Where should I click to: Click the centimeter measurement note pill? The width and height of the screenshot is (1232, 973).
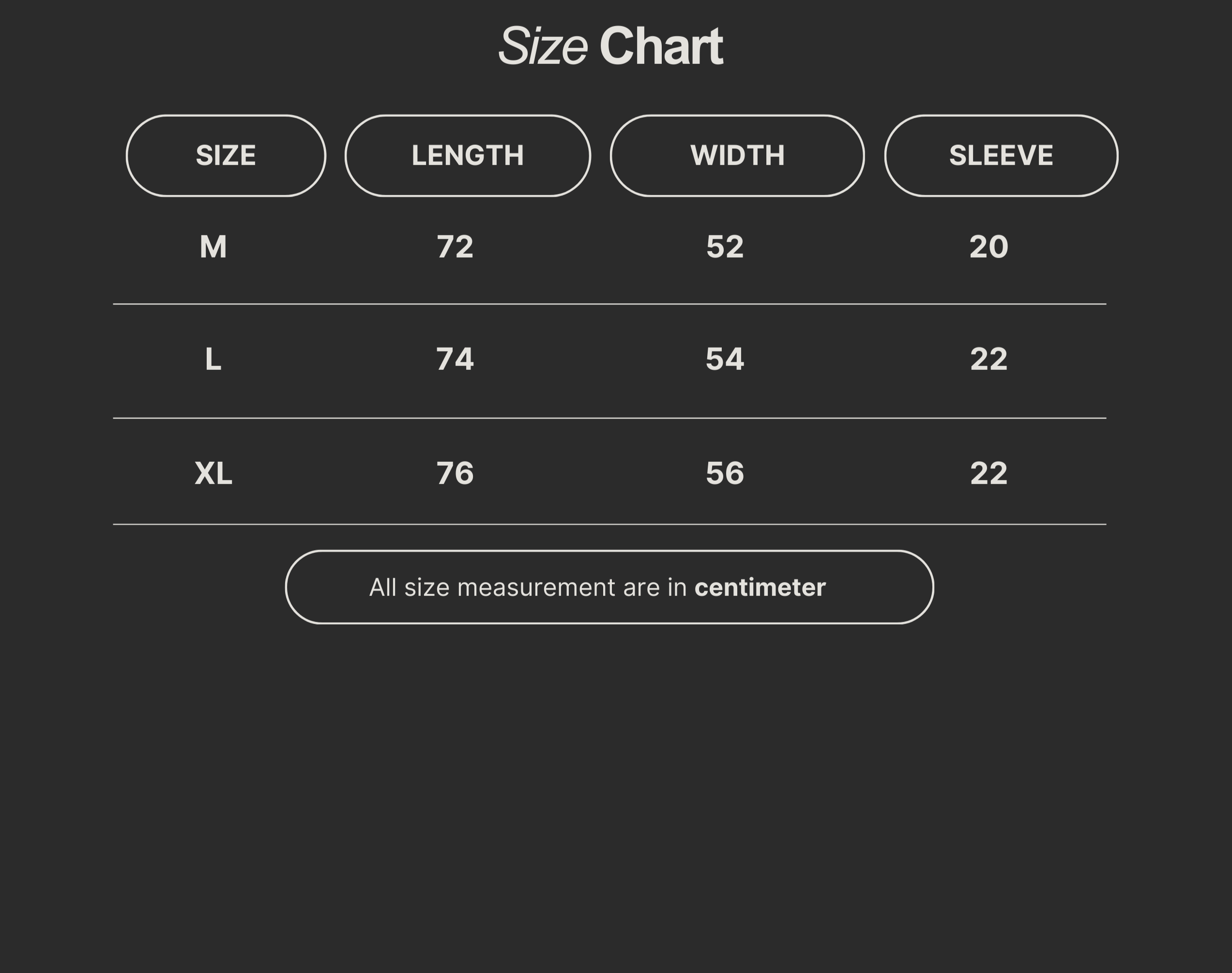609,587
